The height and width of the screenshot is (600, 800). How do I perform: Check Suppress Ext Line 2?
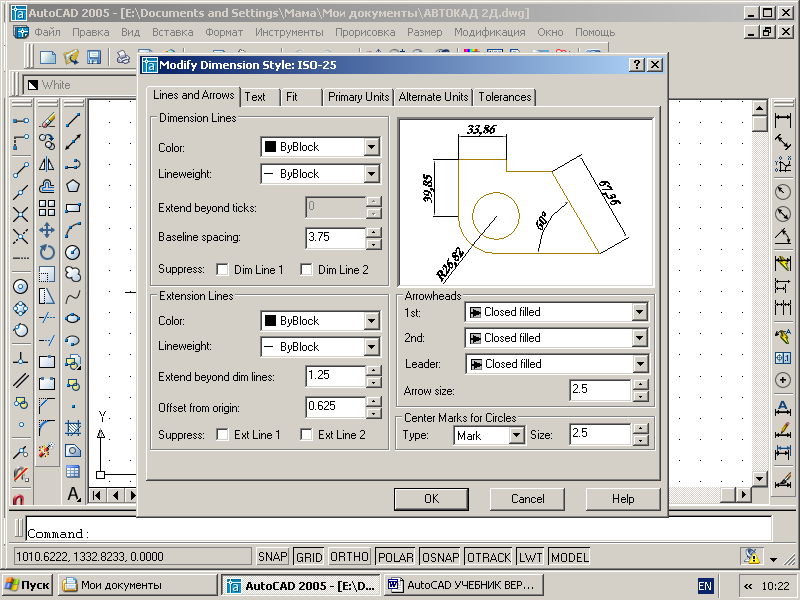pyautogui.click(x=306, y=435)
